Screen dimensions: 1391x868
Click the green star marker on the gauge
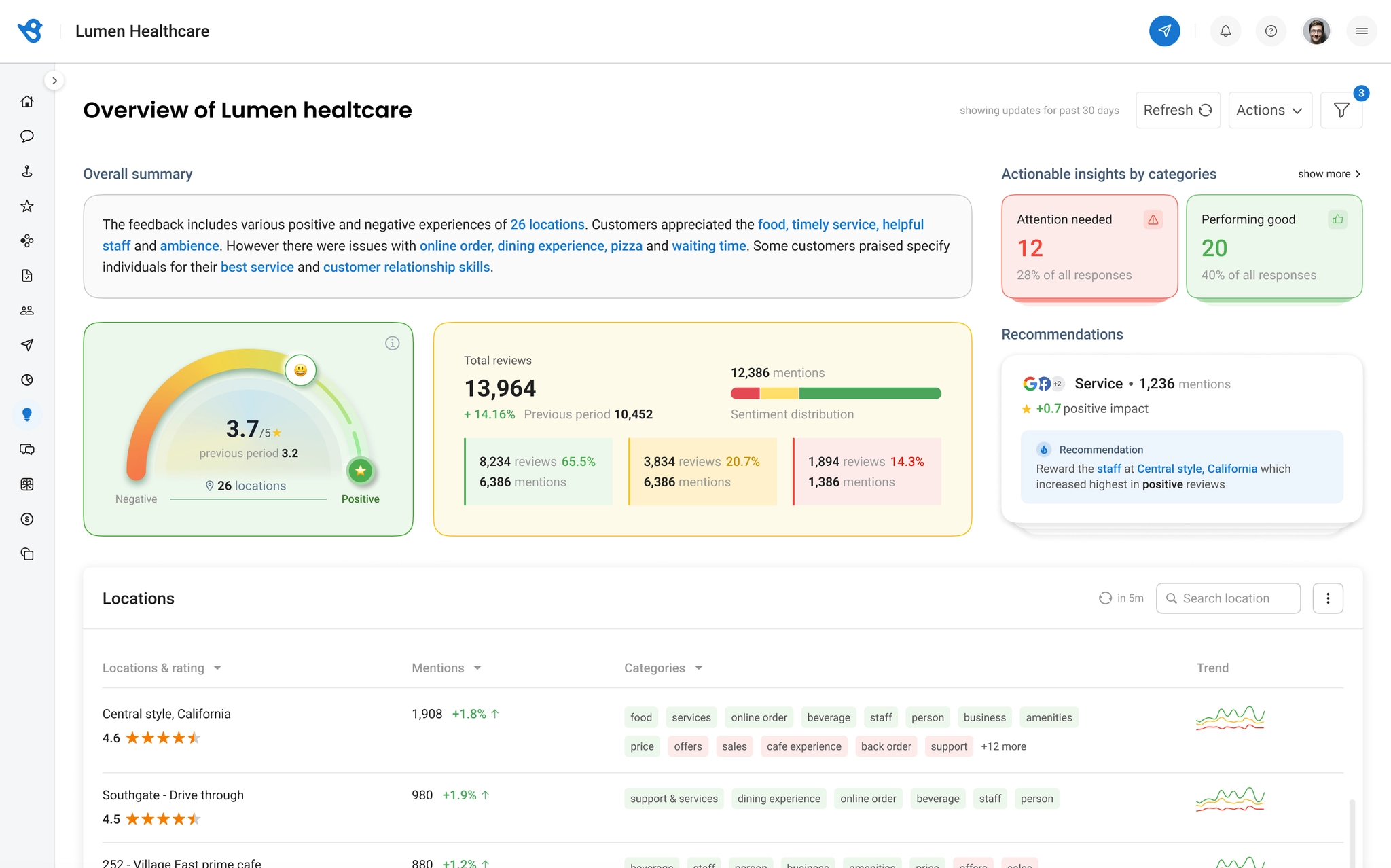coord(360,470)
